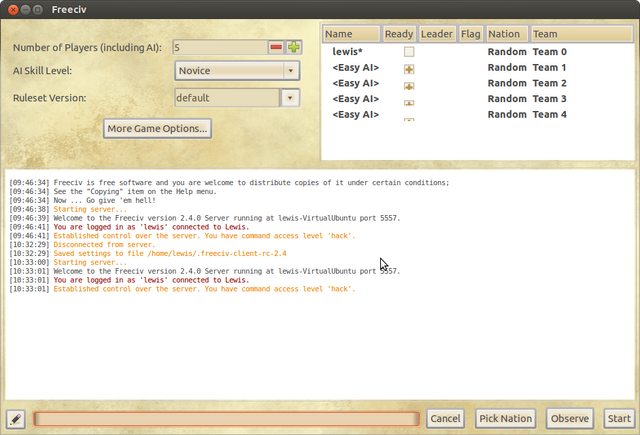
Task: Select player lewis* in list
Action: coord(347,52)
